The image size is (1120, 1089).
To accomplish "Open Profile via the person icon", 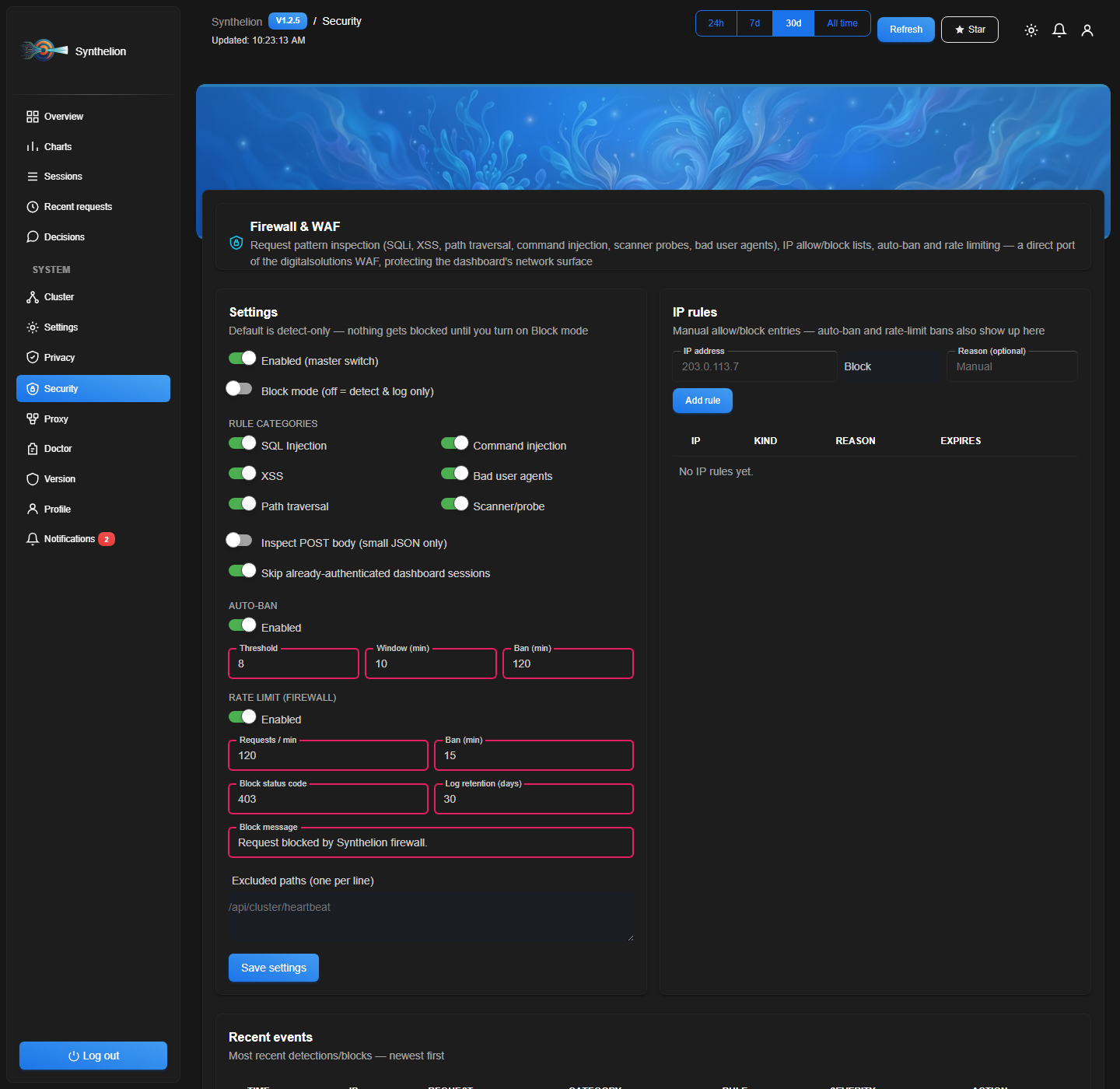I will point(33,509).
